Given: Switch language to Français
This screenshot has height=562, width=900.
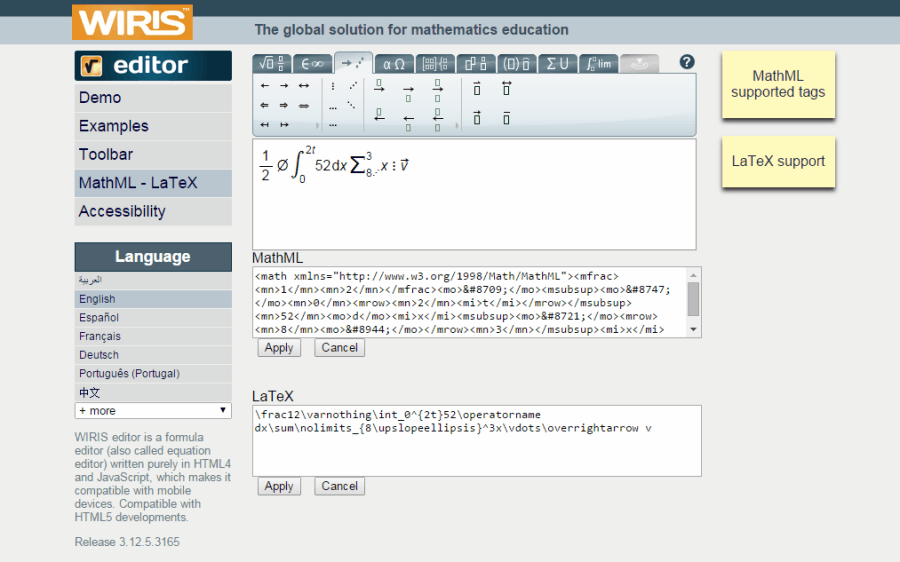Looking at the screenshot, I should click(x=153, y=336).
